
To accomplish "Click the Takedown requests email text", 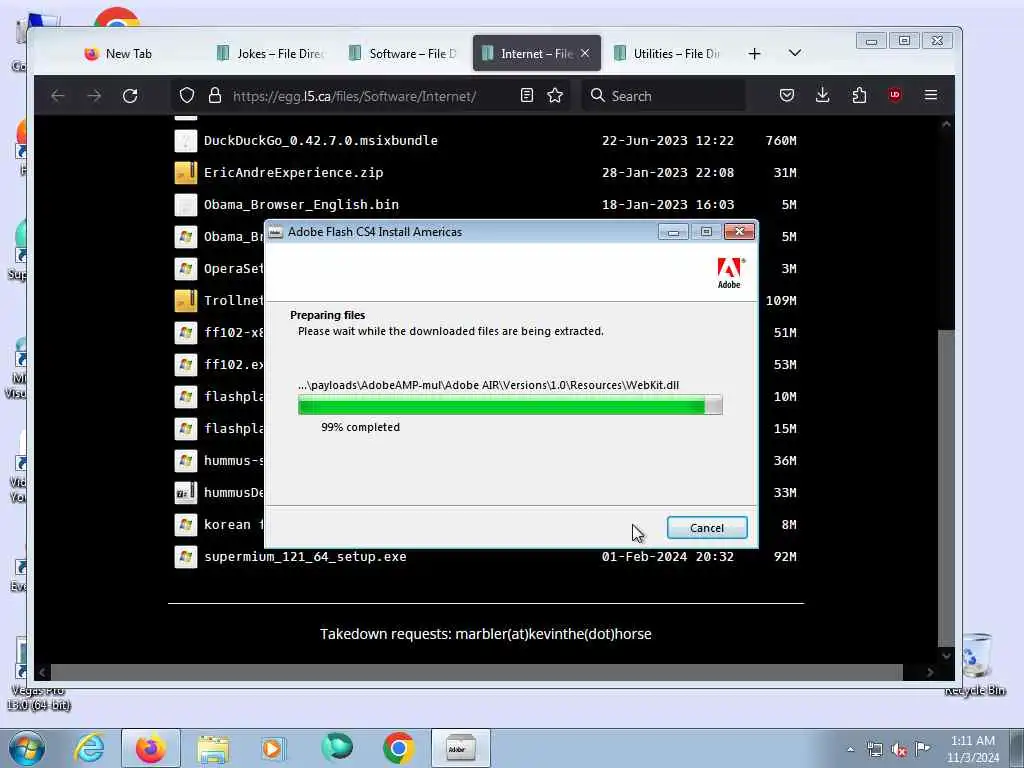I will coord(486,634).
